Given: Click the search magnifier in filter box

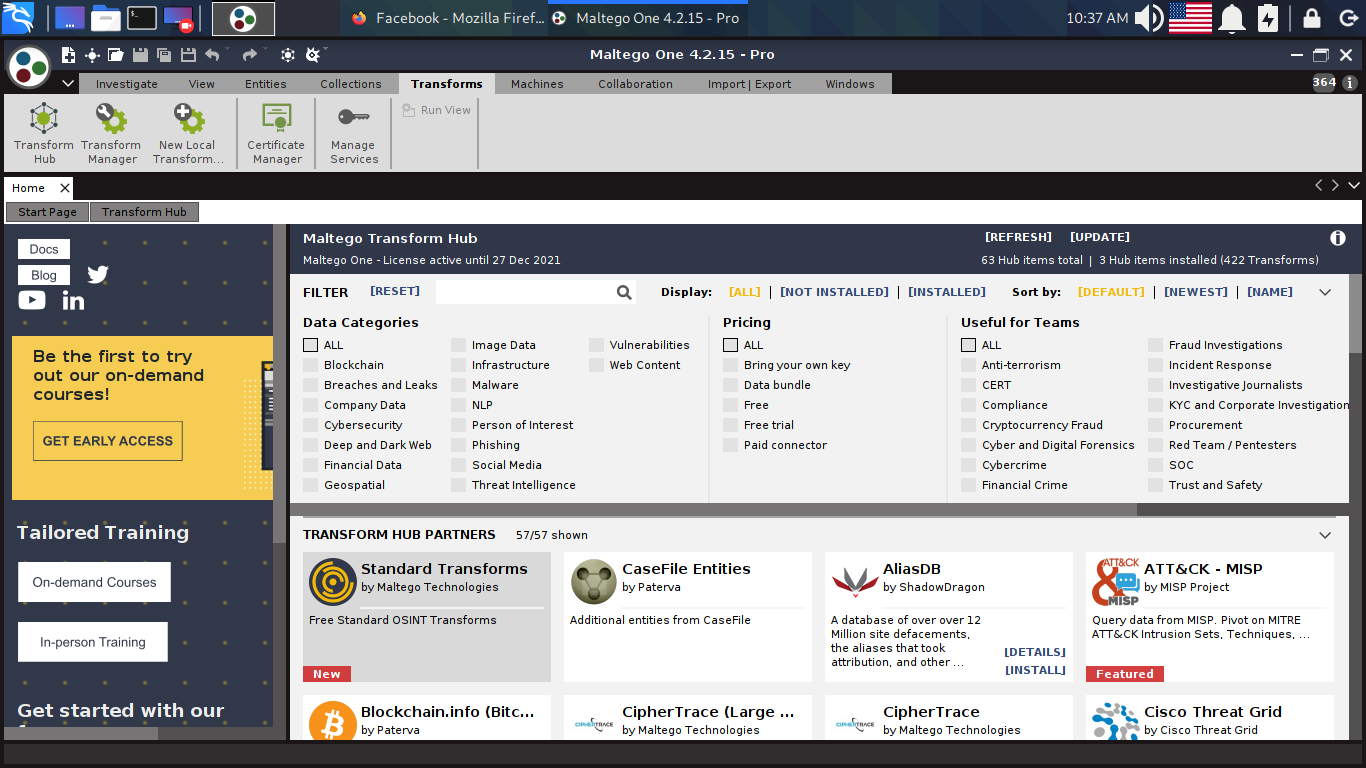Looking at the screenshot, I should click(x=624, y=292).
